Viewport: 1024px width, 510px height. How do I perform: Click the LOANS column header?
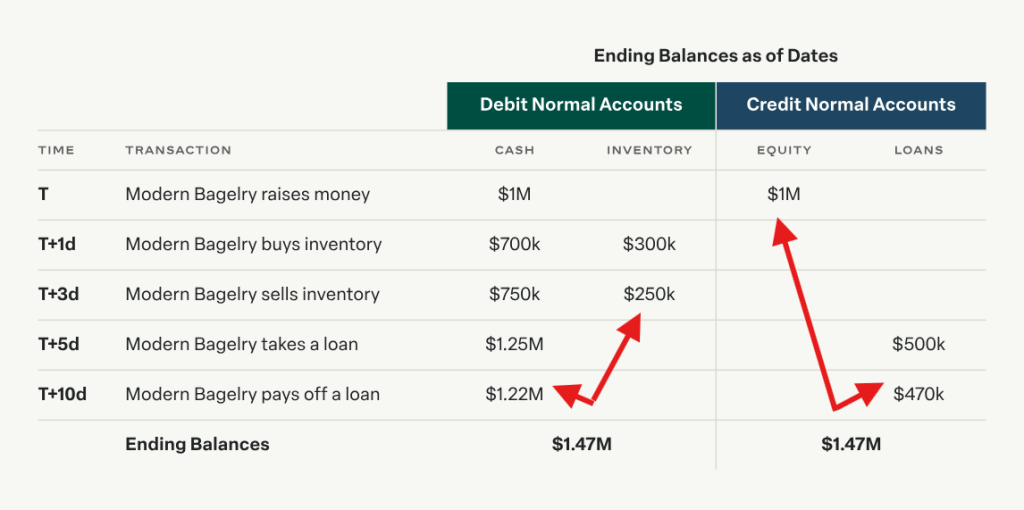918,150
